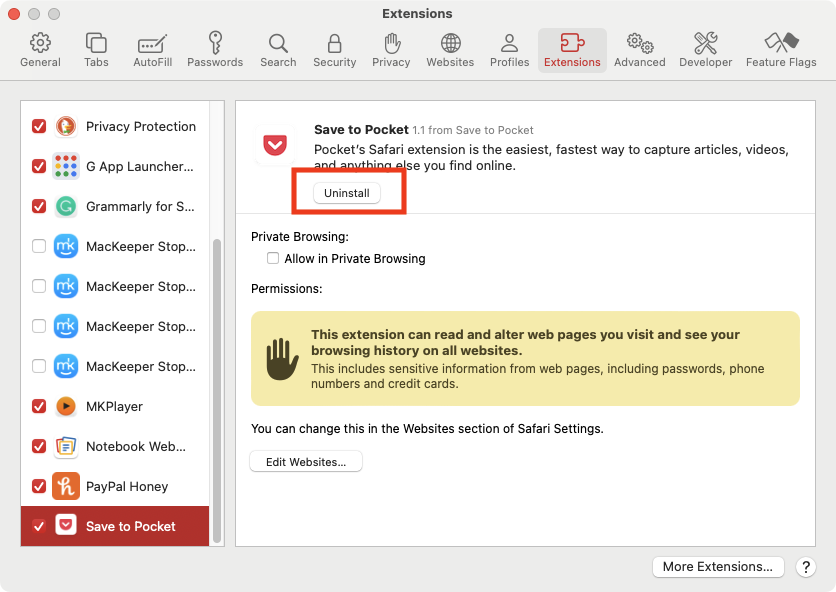836x592 pixels.
Task: Open the Privacy hand icon in toolbar
Action: coord(391,43)
